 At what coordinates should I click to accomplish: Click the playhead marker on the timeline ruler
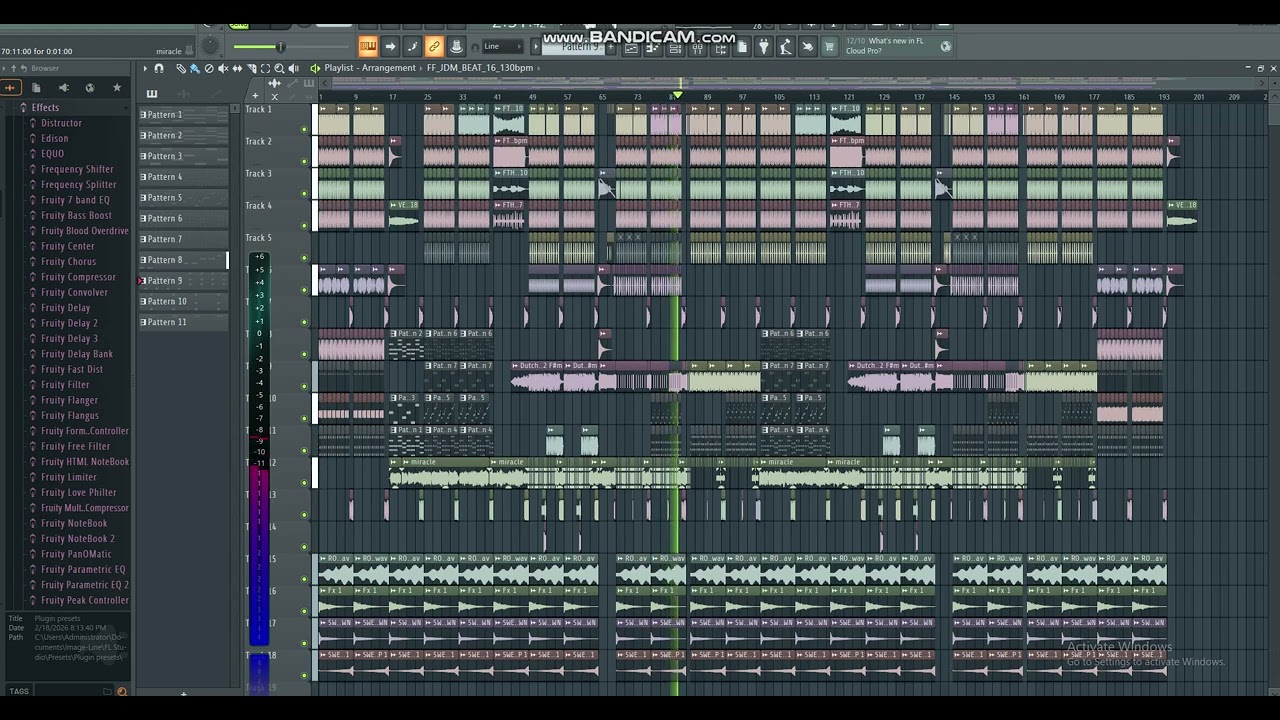pos(678,95)
